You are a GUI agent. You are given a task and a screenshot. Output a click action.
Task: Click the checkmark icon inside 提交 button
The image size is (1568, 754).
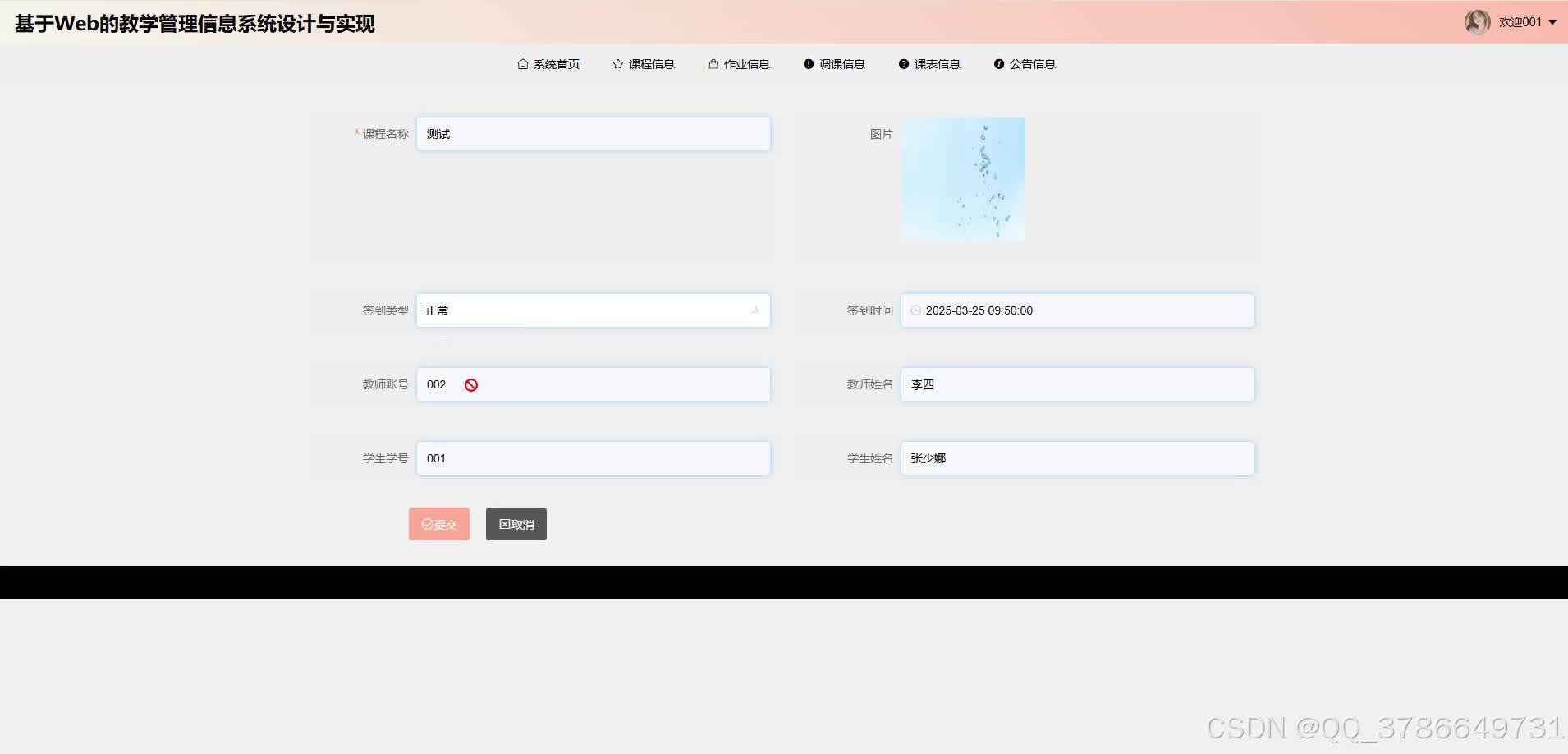tap(428, 523)
